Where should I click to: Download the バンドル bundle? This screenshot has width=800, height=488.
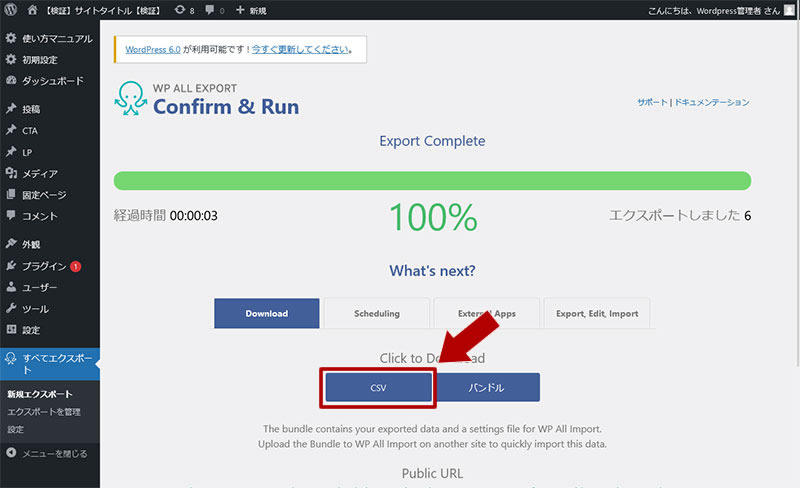(x=487, y=387)
